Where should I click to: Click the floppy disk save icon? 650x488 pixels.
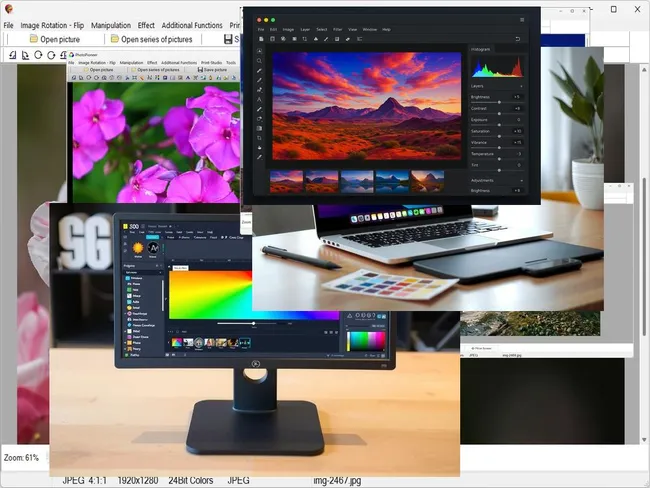tap(228, 39)
